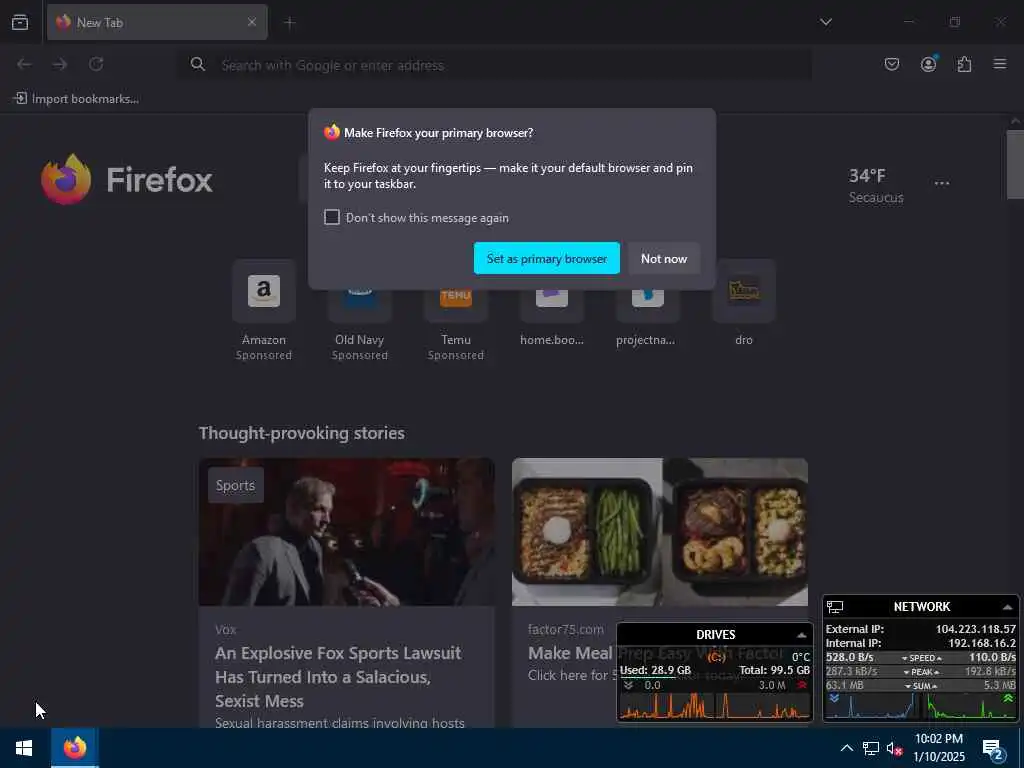Click the Used: 28.9 GB text

(655, 670)
